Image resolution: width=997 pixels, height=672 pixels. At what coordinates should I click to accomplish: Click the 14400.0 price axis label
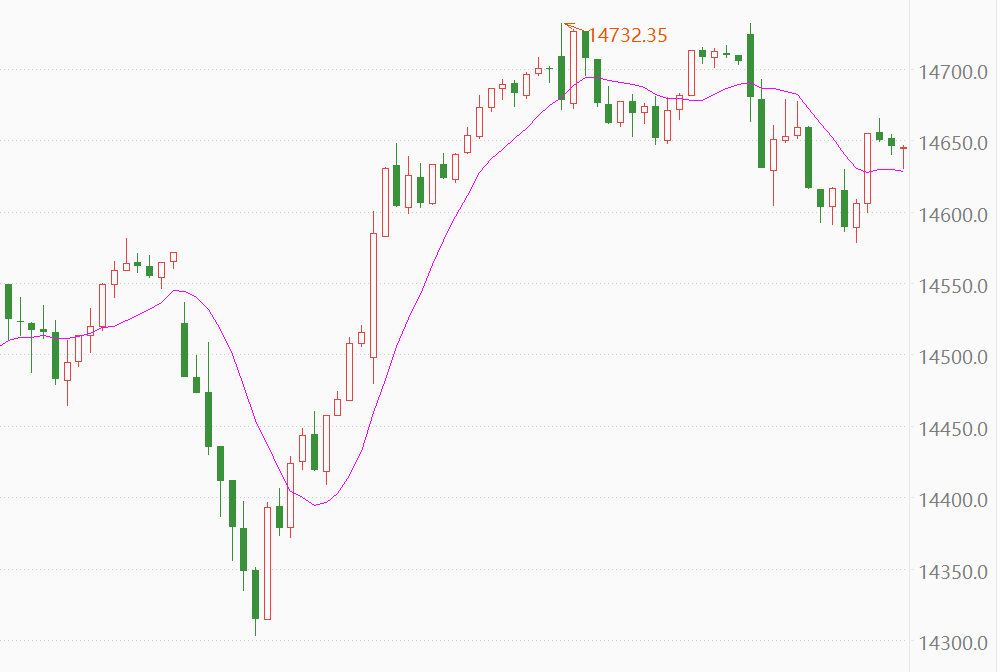[952, 500]
